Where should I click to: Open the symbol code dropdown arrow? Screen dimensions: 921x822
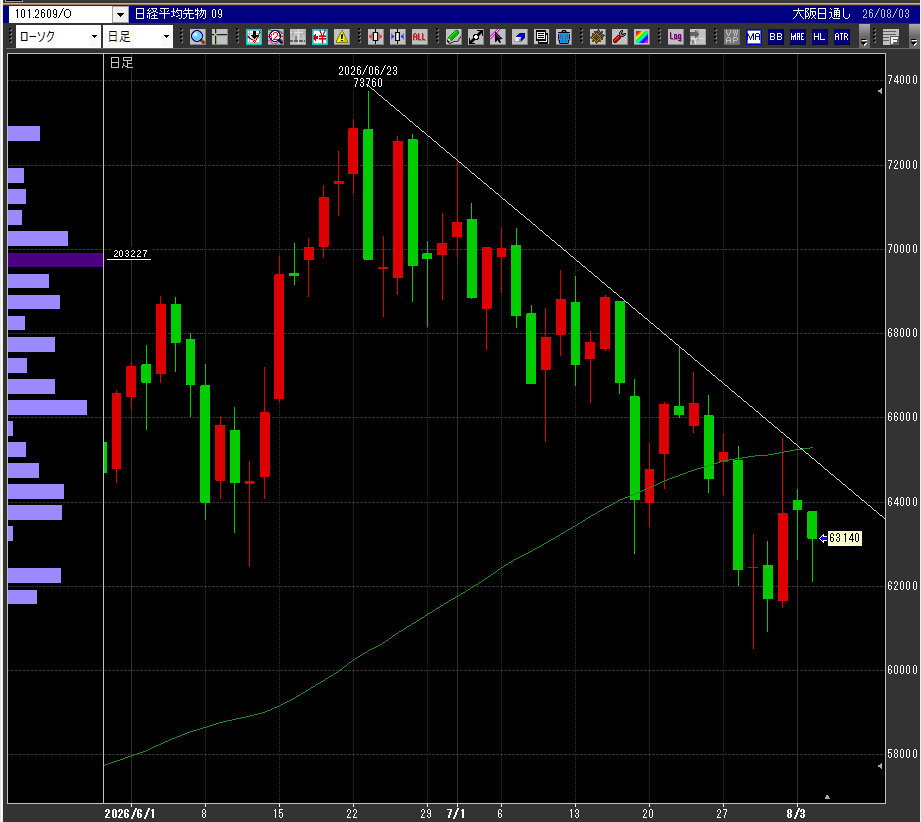tap(120, 14)
